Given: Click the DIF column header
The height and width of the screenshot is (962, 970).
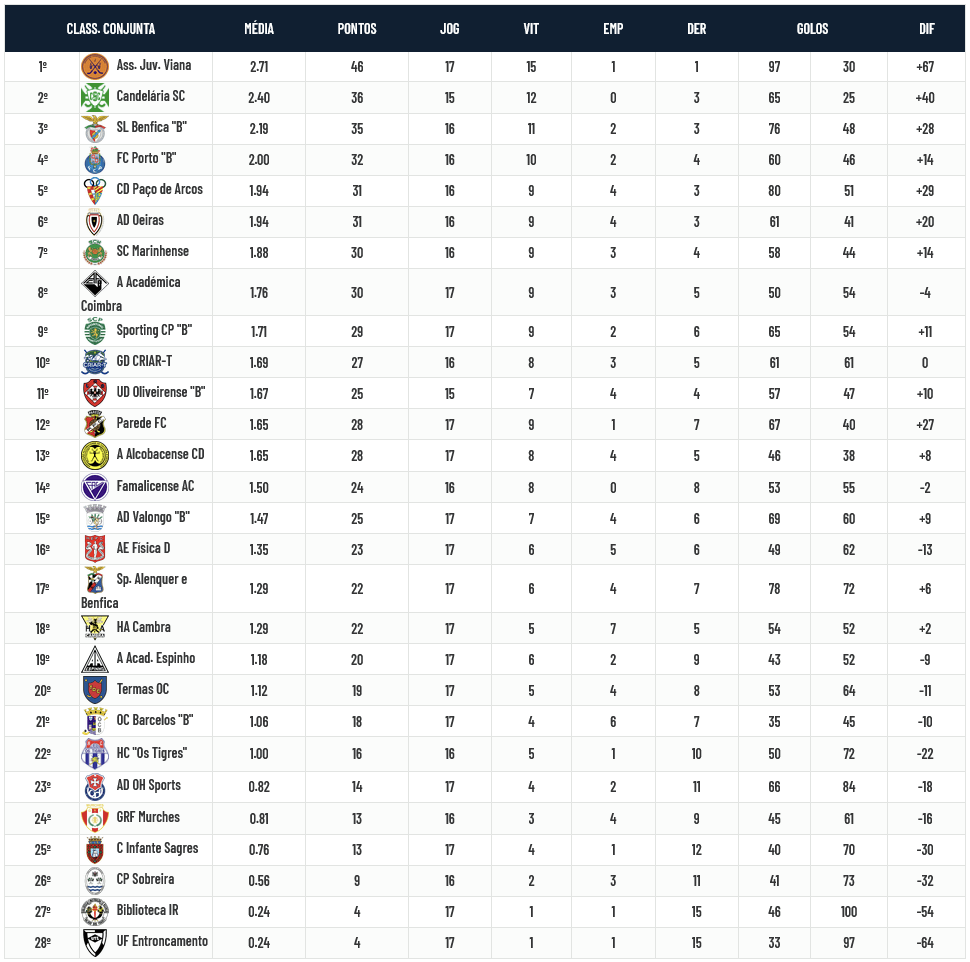Looking at the screenshot, I should [926, 29].
